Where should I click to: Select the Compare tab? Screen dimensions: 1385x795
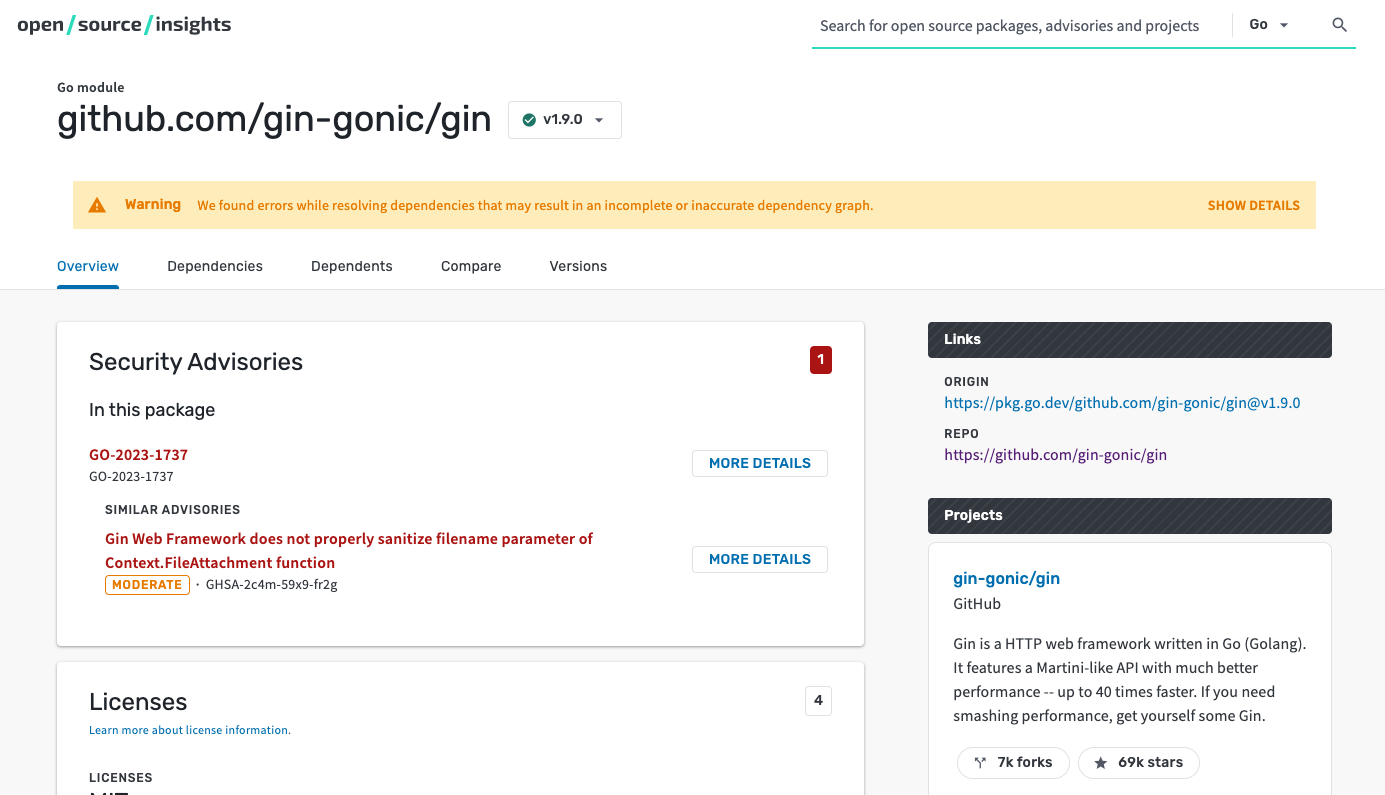click(470, 266)
